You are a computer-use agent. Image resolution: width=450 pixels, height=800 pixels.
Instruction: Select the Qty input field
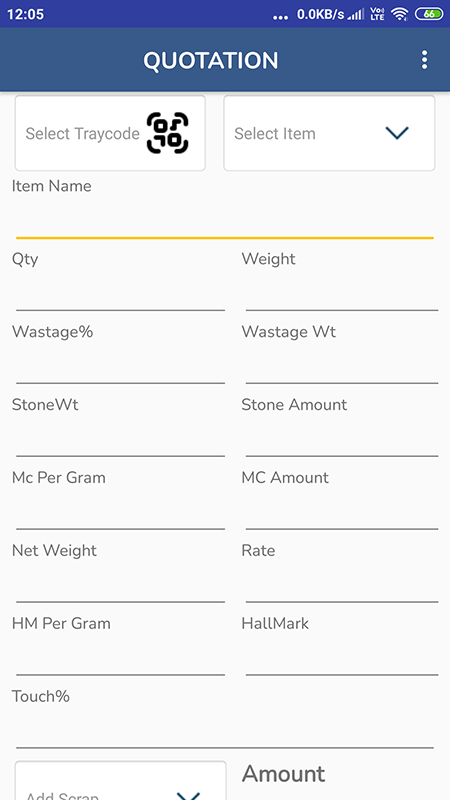click(120, 291)
